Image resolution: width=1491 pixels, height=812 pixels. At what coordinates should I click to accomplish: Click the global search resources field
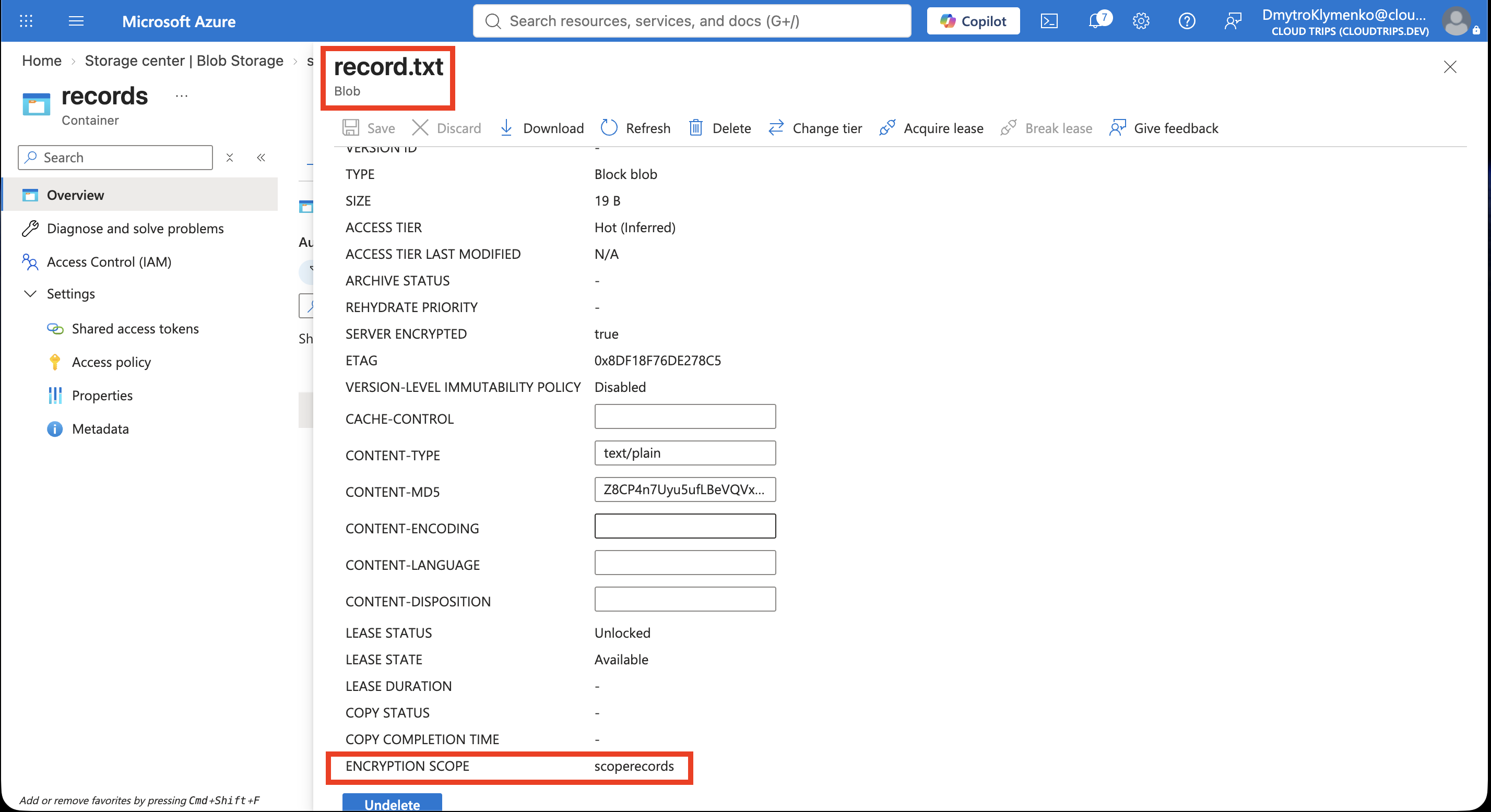click(x=692, y=21)
